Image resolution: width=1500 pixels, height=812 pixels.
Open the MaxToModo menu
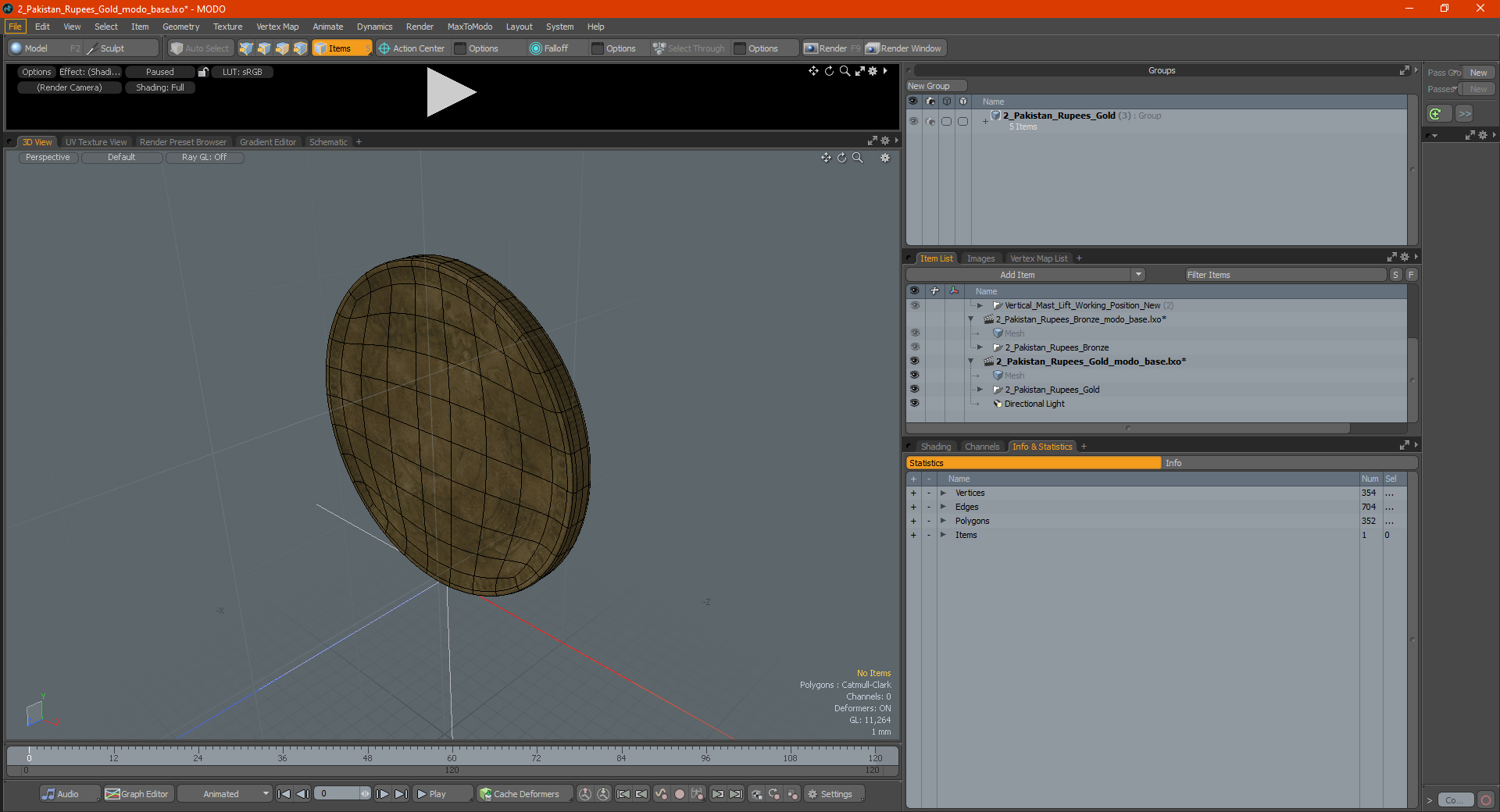470,27
